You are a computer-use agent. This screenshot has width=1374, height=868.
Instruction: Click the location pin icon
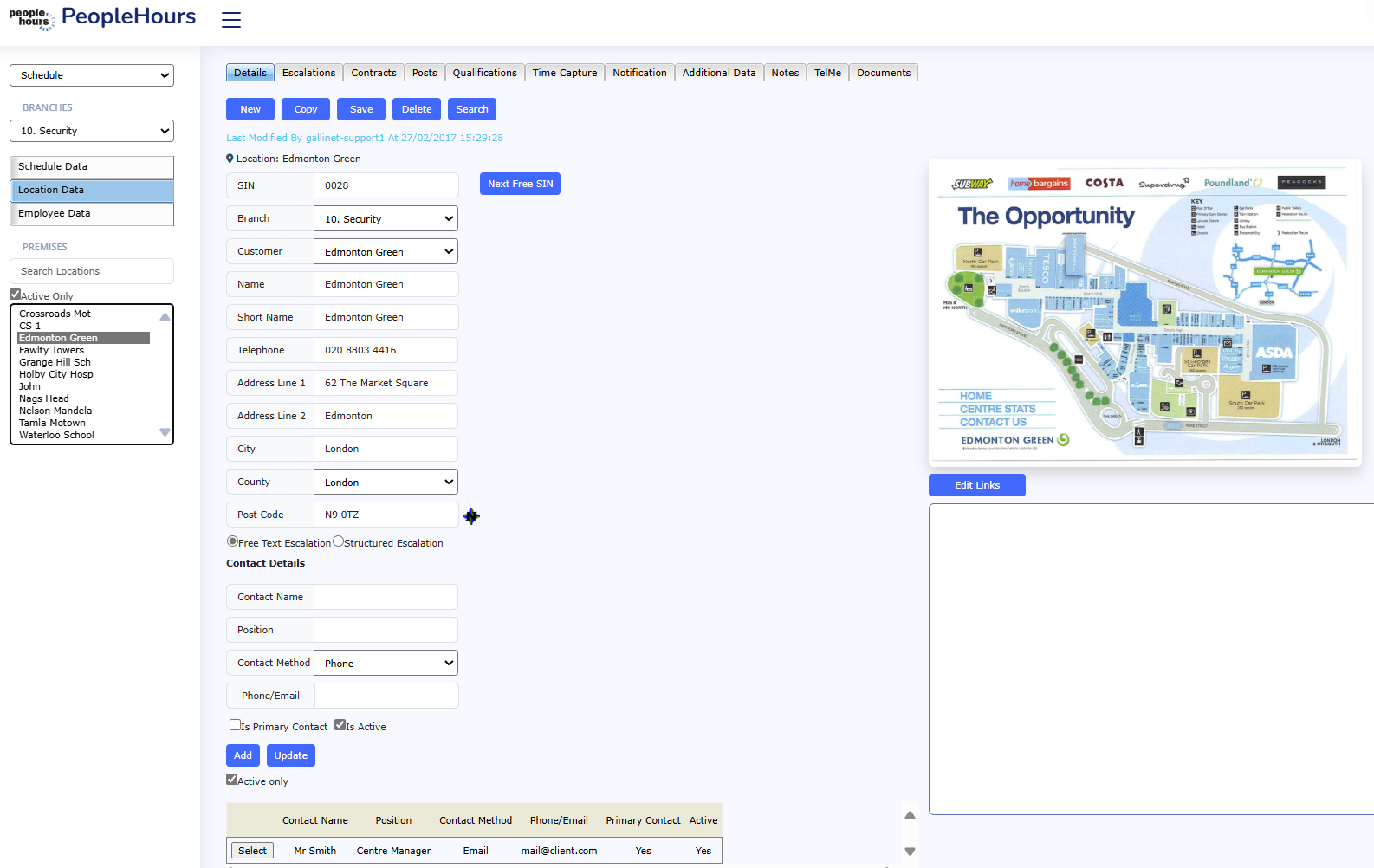coord(230,159)
